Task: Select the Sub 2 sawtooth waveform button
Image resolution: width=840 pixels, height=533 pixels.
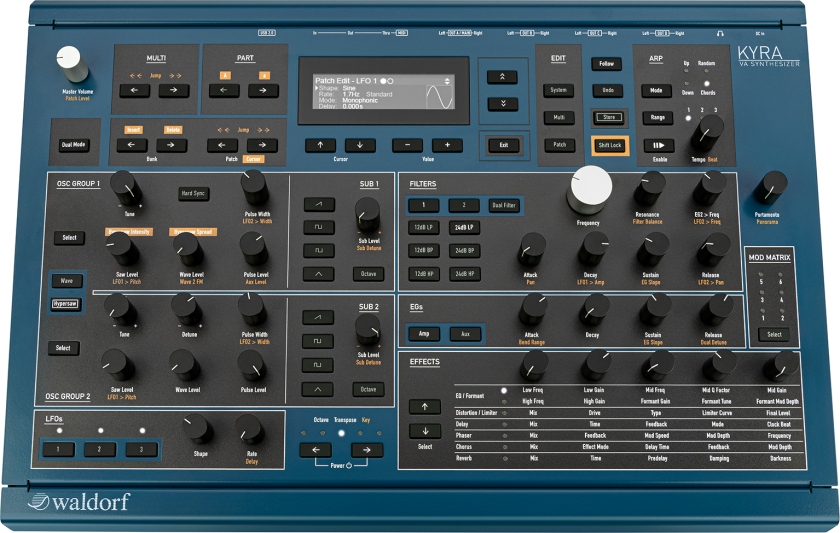Action: point(318,317)
